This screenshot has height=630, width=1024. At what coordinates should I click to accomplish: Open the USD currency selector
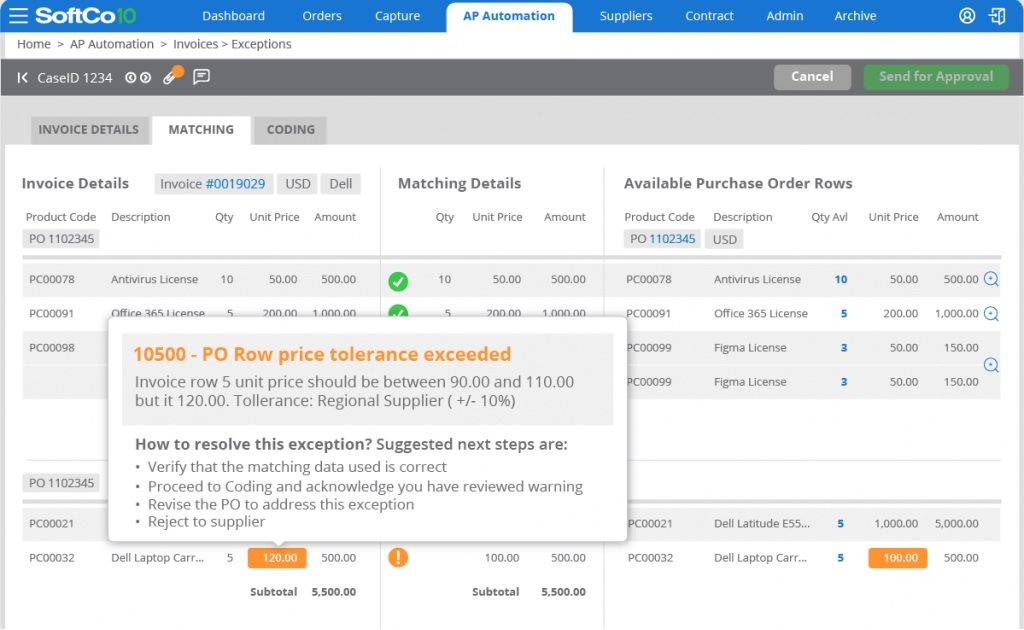pyautogui.click(x=295, y=183)
